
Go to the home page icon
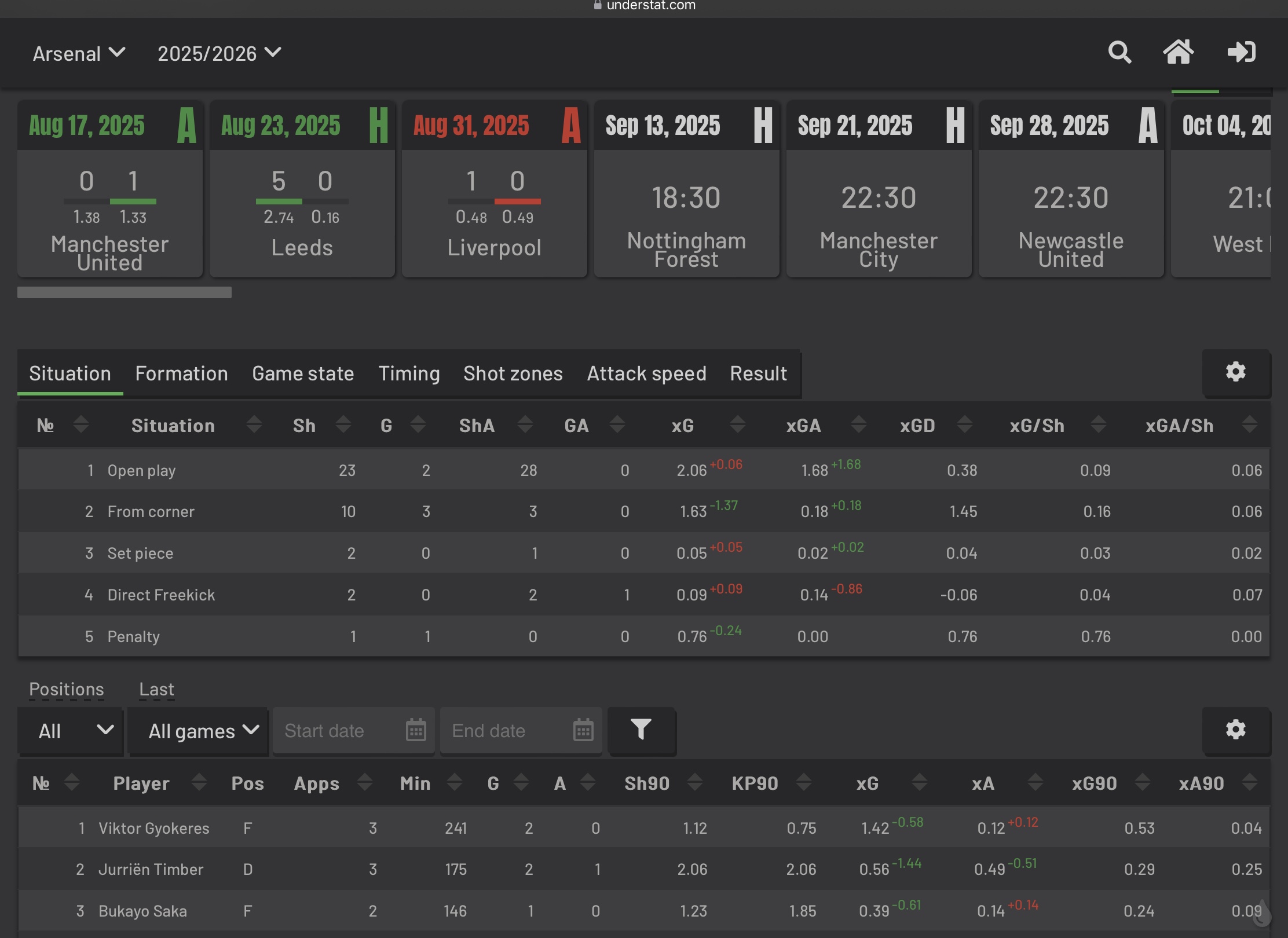[1178, 53]
